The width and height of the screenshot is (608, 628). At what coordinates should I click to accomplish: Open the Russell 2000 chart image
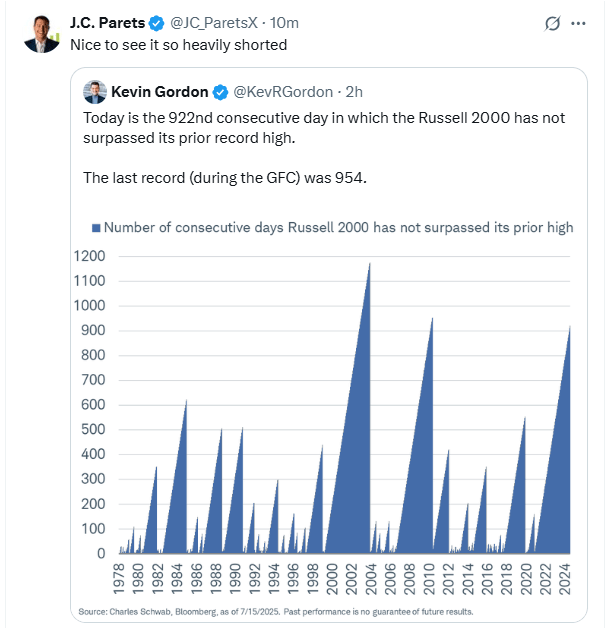(329, 415)
